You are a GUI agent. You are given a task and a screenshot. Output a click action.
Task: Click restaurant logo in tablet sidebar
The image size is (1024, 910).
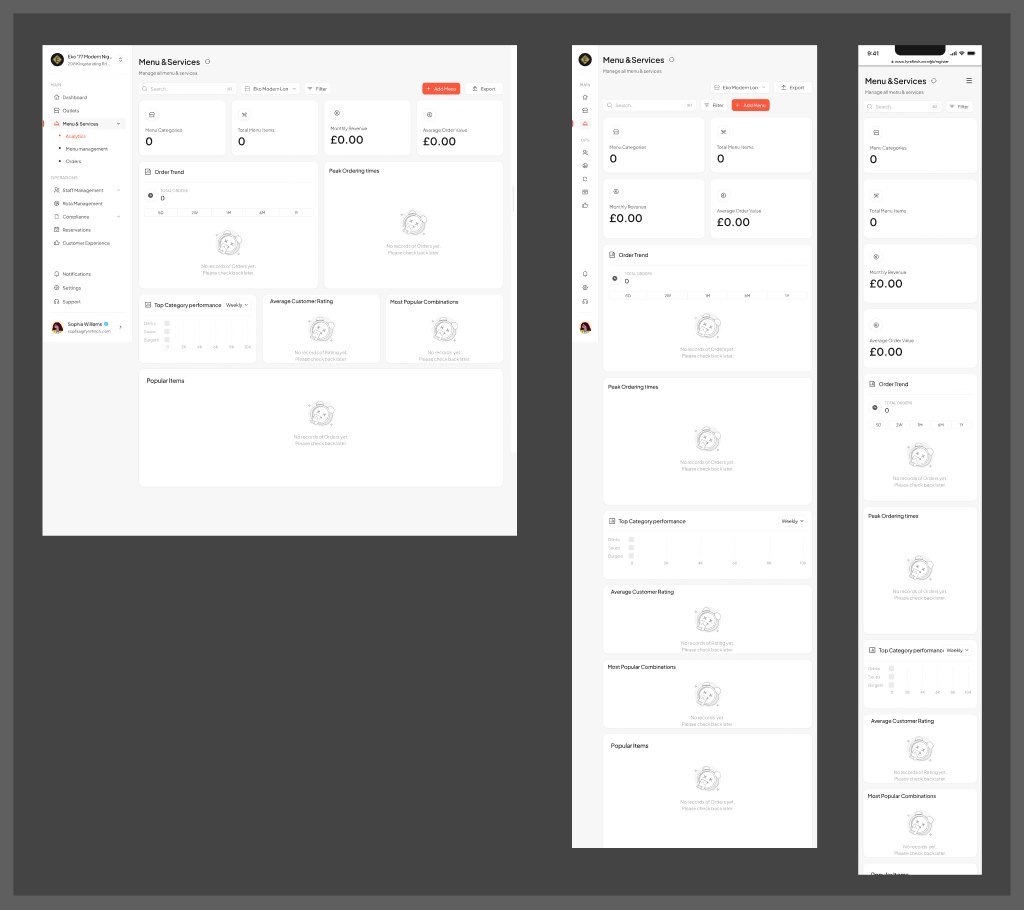[x=585, y=59]
